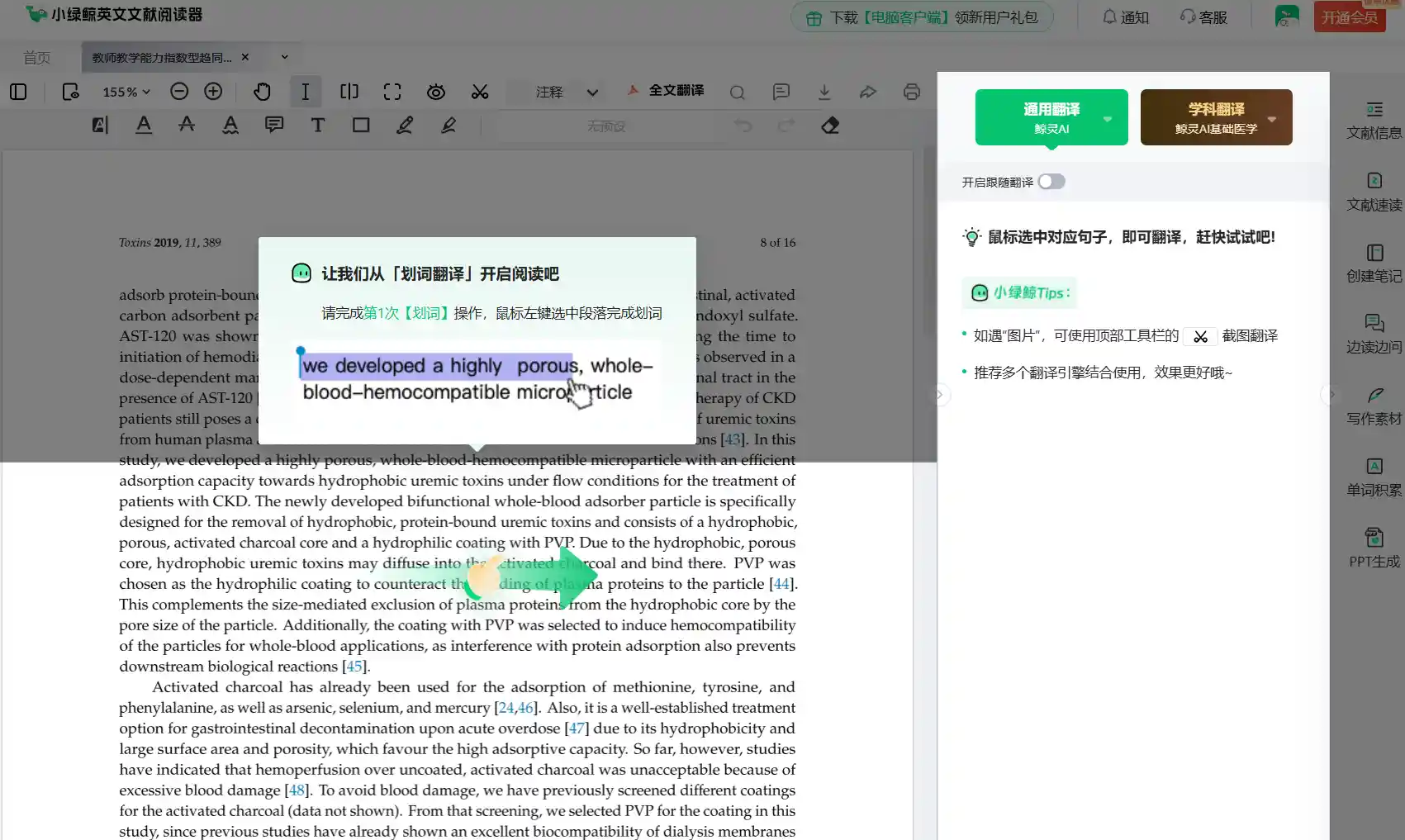Close the 教师教学能力指数 document tab

point(245,57)
